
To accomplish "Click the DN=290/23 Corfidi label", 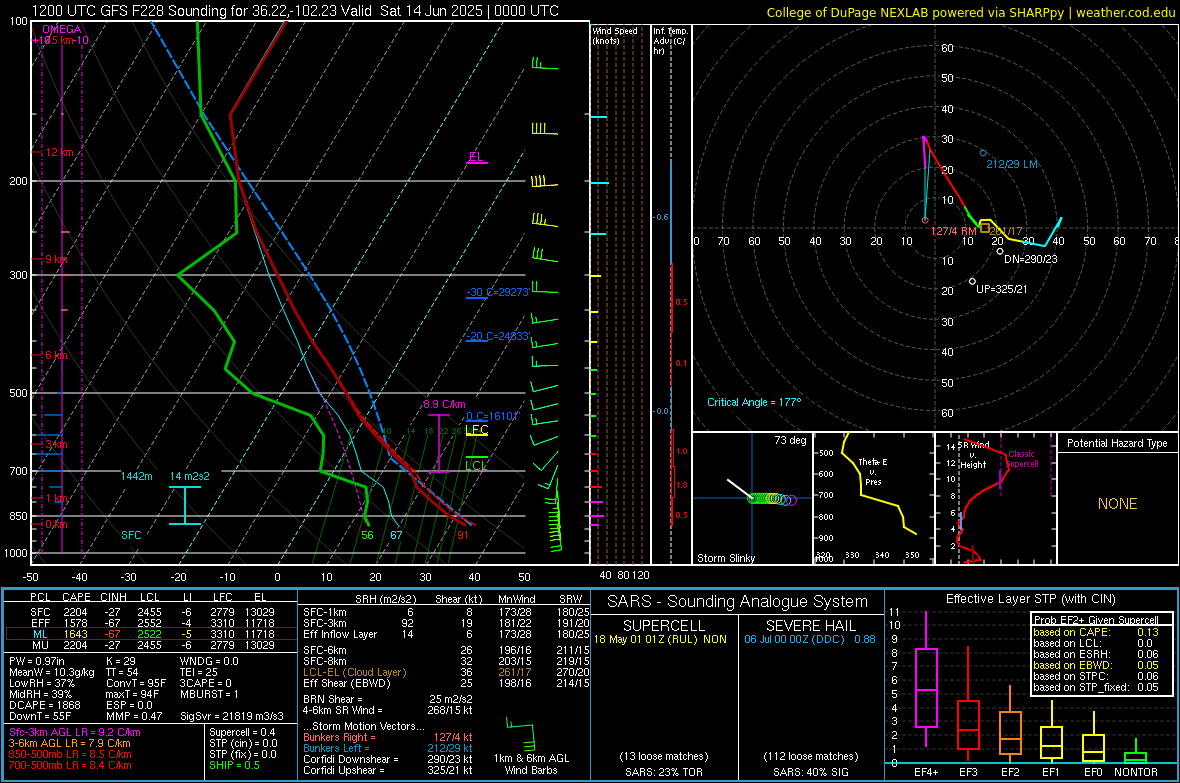I will pyautogui.click(x=1031, y=259).
